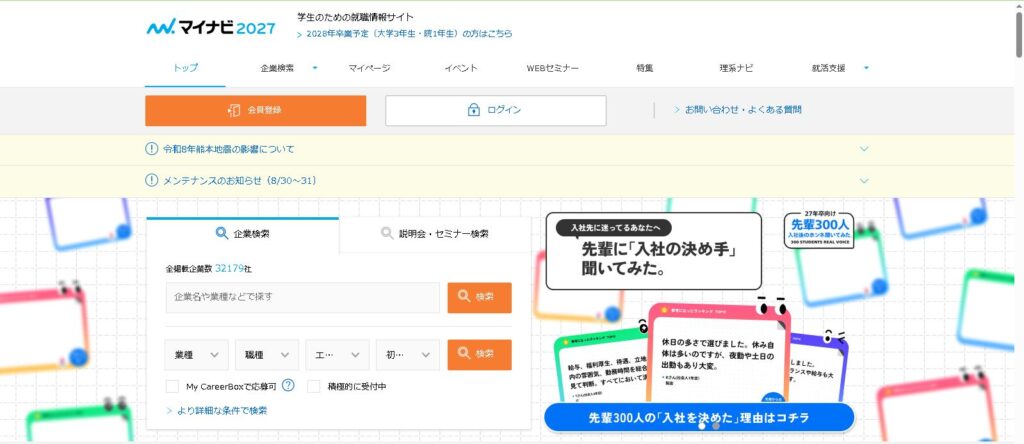The height and width of the screenshot is (444, 1024).
Task: Click the 企業名や業種などで探す search field
Action: point(302,297)
